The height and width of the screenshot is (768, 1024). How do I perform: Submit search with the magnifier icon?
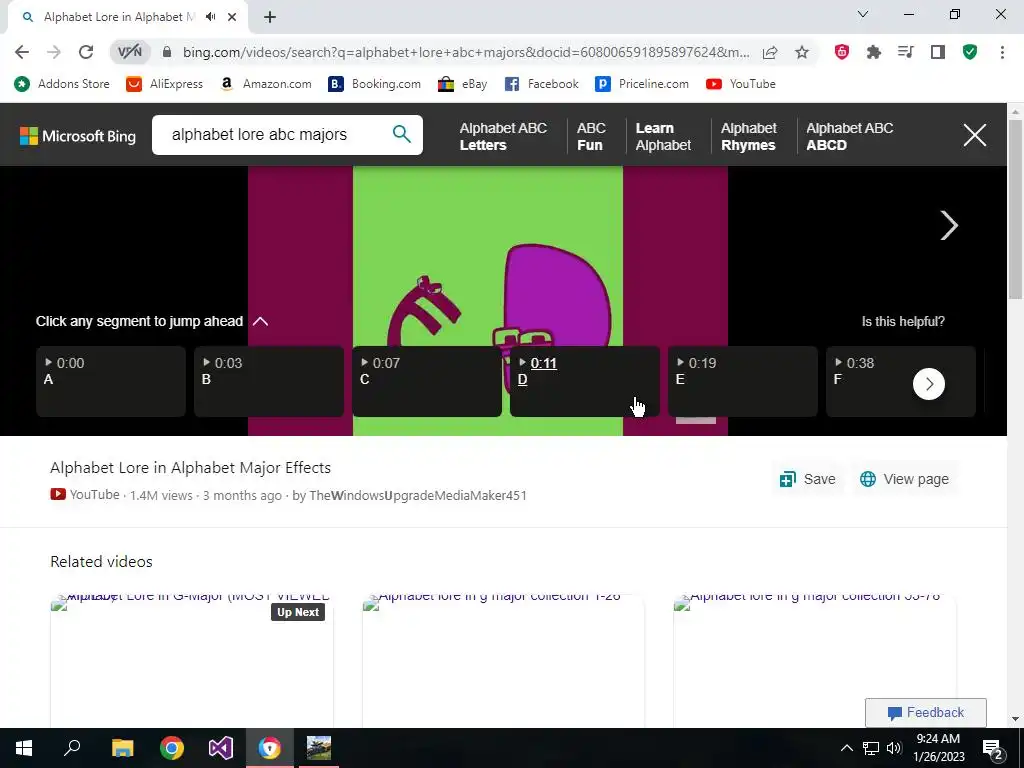pos(402,134)
